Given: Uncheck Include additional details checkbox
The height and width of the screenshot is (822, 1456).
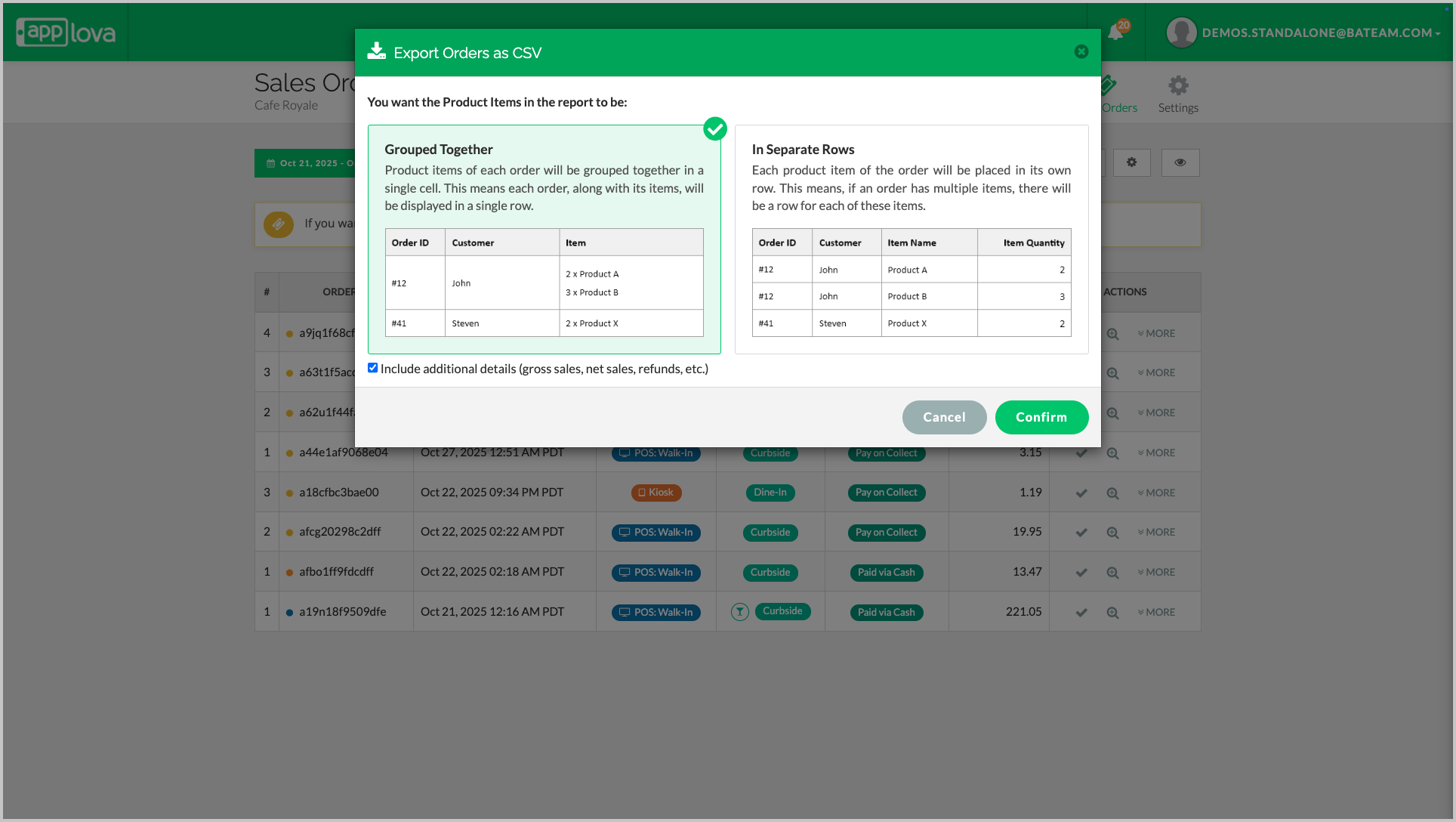Looking at the screenshot, I should pos(372,368).
